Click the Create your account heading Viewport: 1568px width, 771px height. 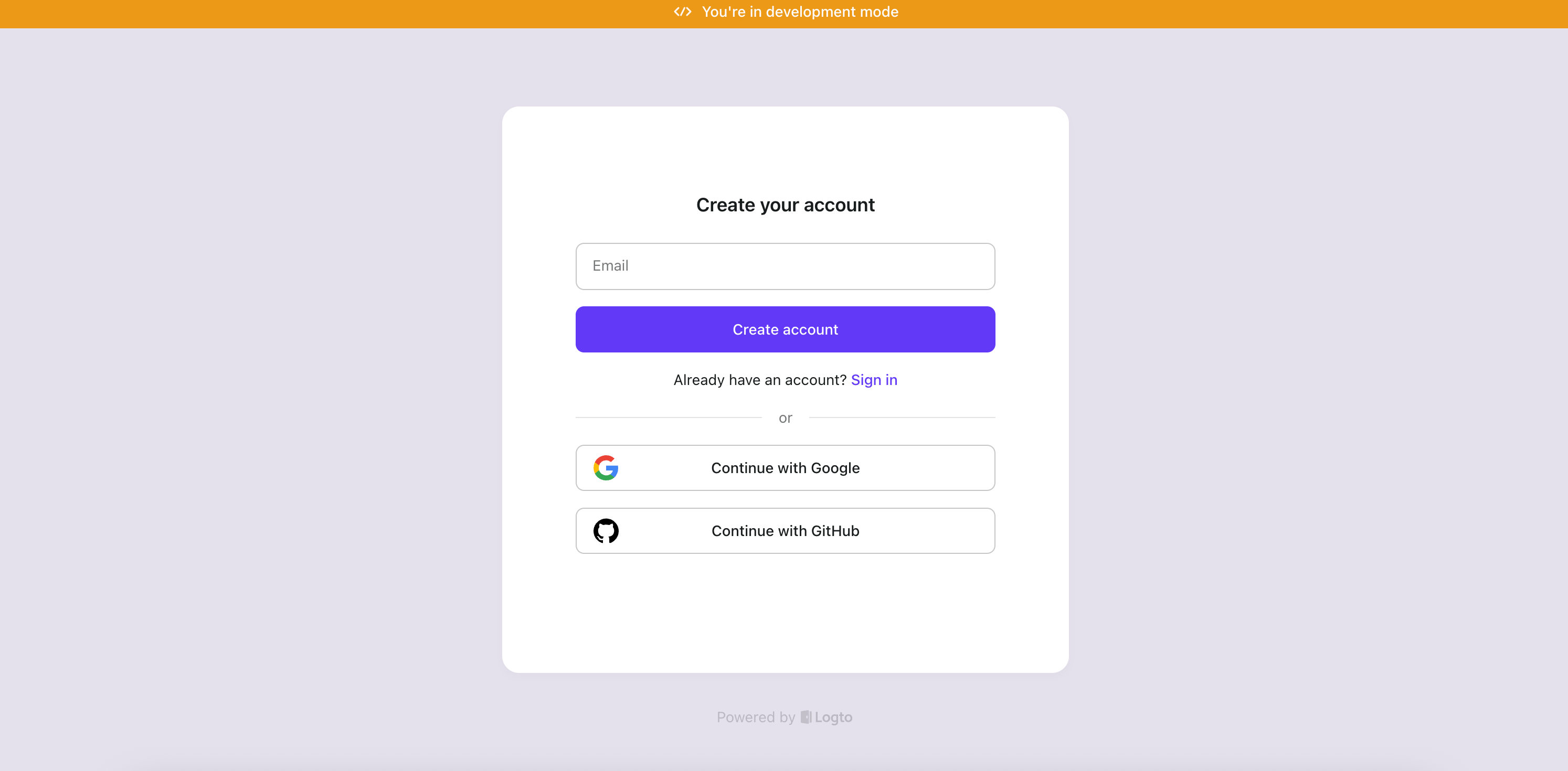pyautogui.click(x=785, y=205)
